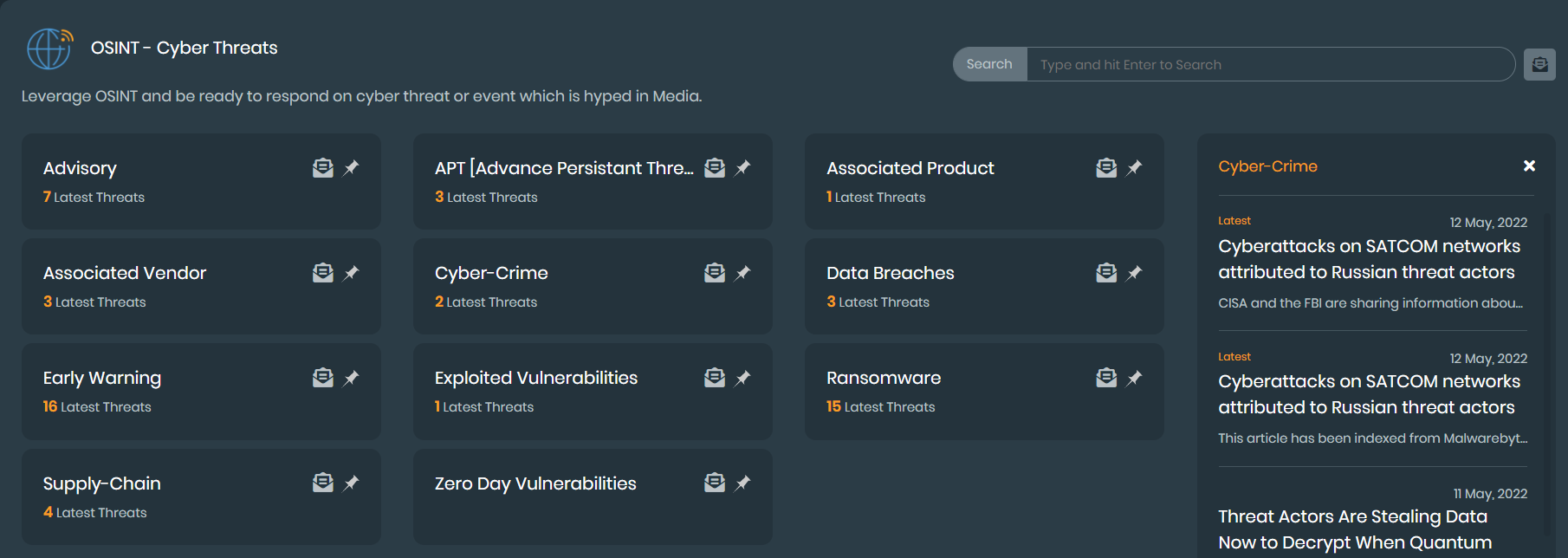Viewport: 1568px width, 558px height.
Task: Open the Exploited Vulnerabilities category
Action: (x=535, y=378)
